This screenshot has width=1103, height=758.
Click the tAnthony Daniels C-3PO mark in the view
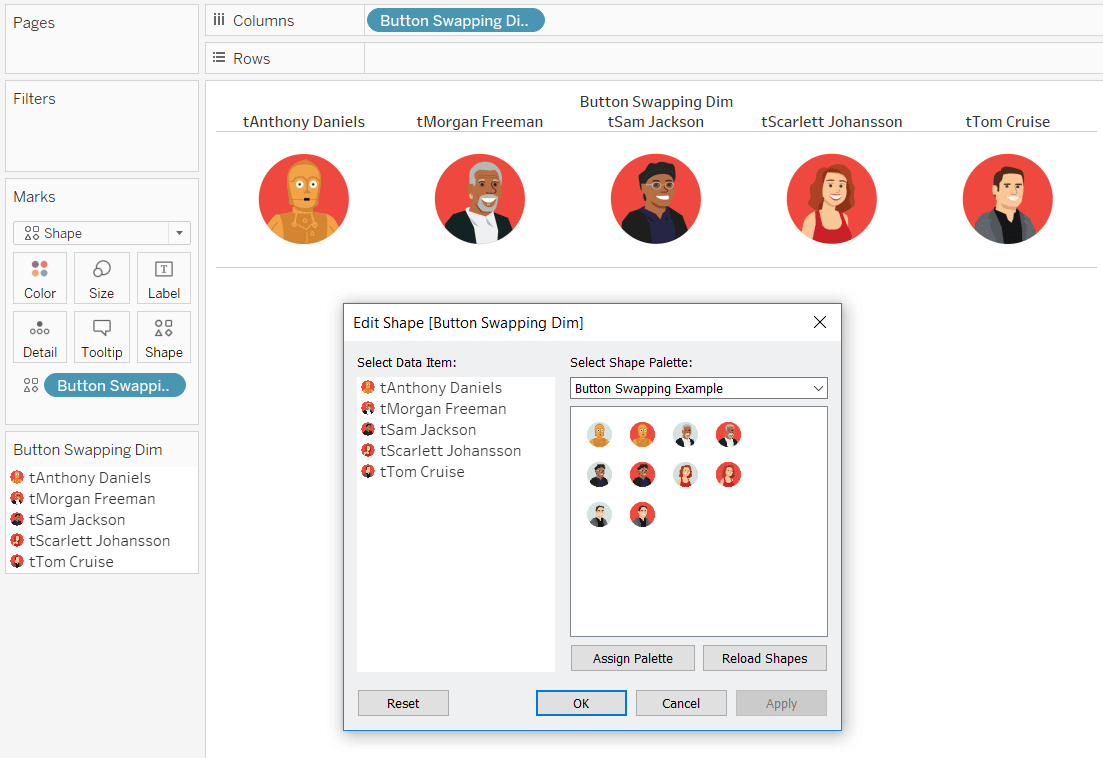pyautogui.click(x=304, y=199)
